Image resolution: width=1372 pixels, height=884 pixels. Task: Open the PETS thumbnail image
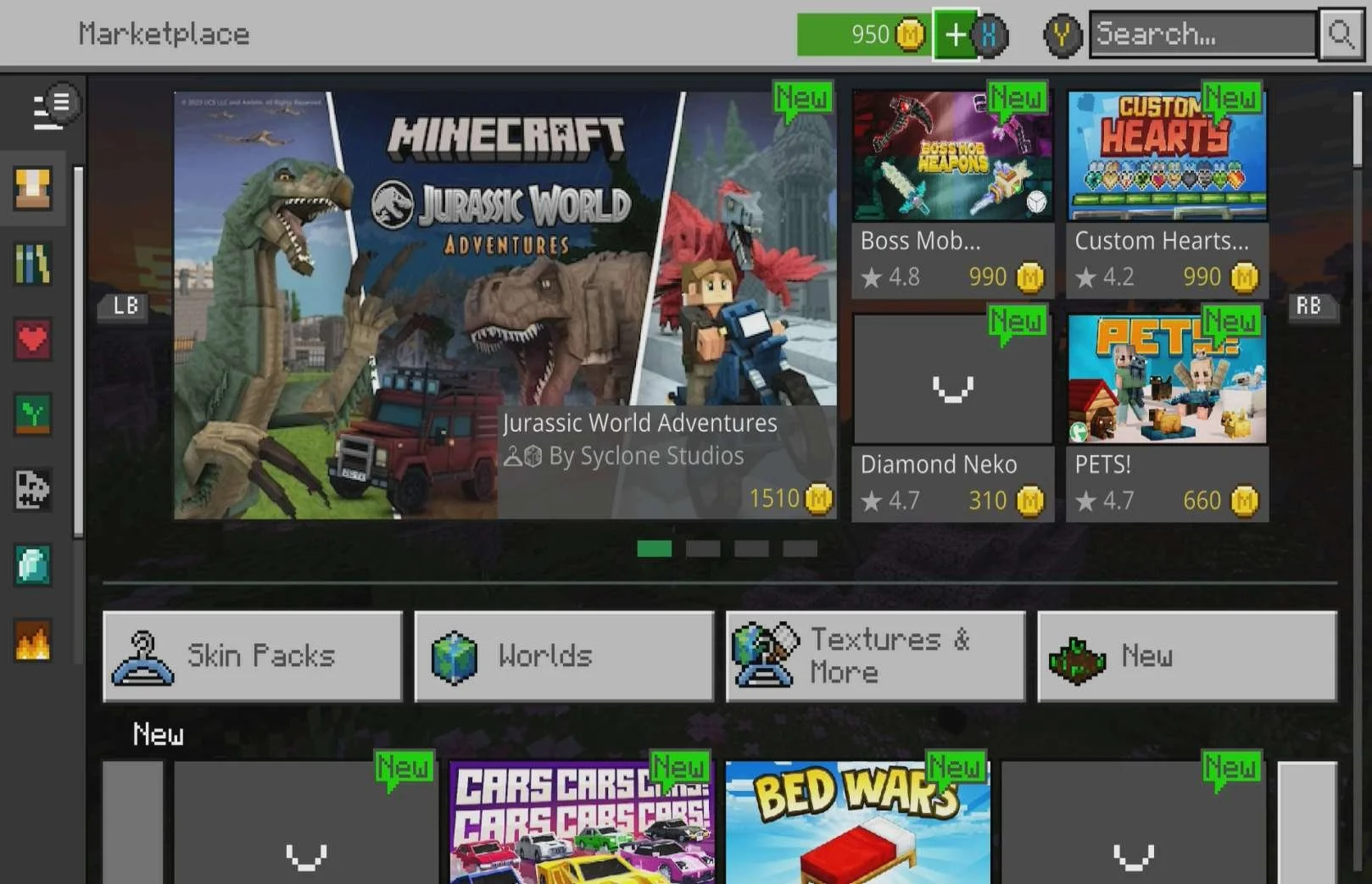1167,380
